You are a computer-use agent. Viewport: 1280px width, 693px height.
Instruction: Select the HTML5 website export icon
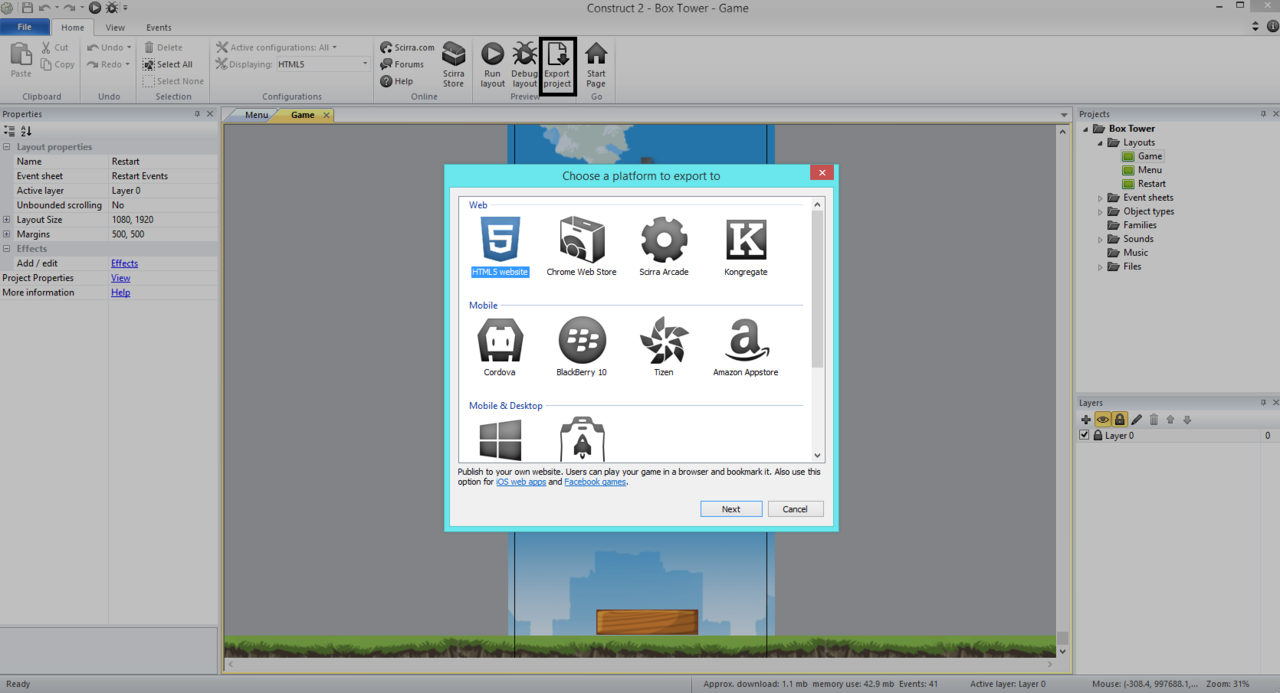[500, 240]
